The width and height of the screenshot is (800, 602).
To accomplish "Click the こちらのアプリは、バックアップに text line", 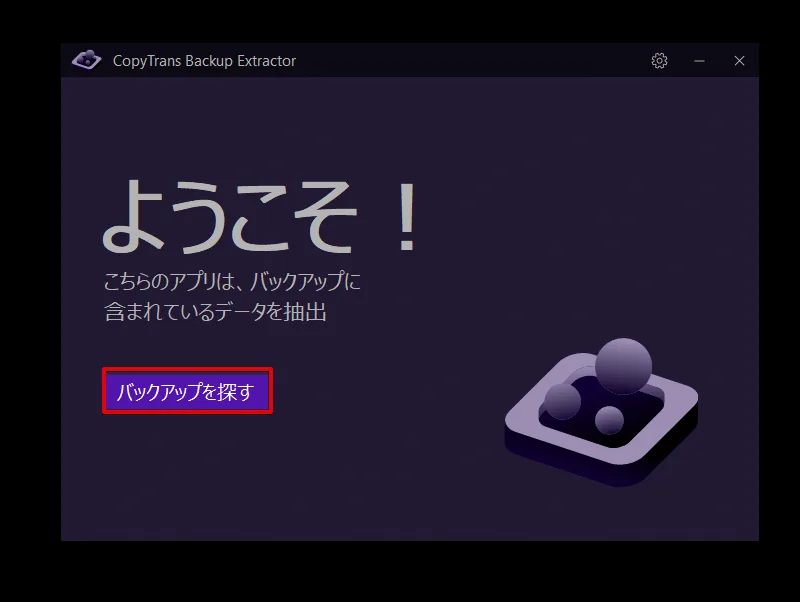I will click(x=232, y=282).
